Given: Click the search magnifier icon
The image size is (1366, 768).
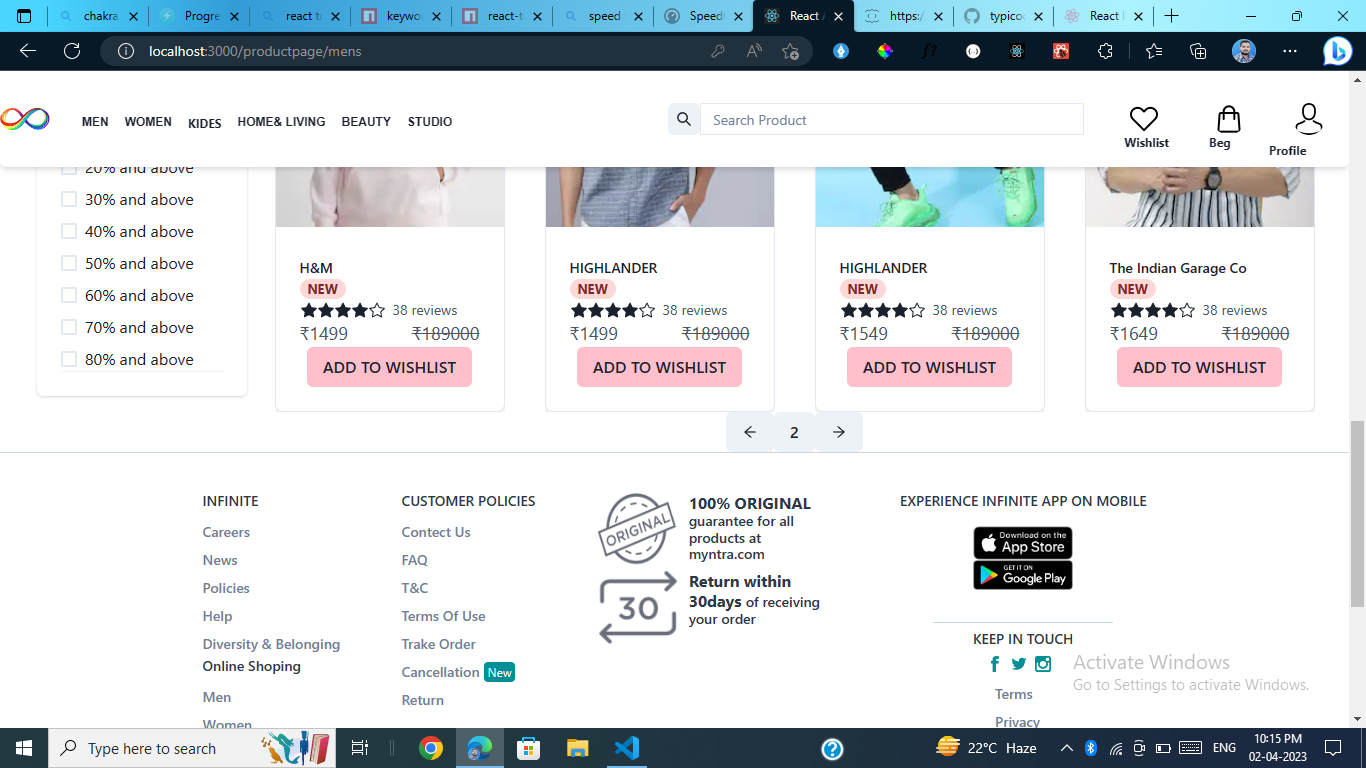Looking at the screenshot, I should [x=684, y=120].
